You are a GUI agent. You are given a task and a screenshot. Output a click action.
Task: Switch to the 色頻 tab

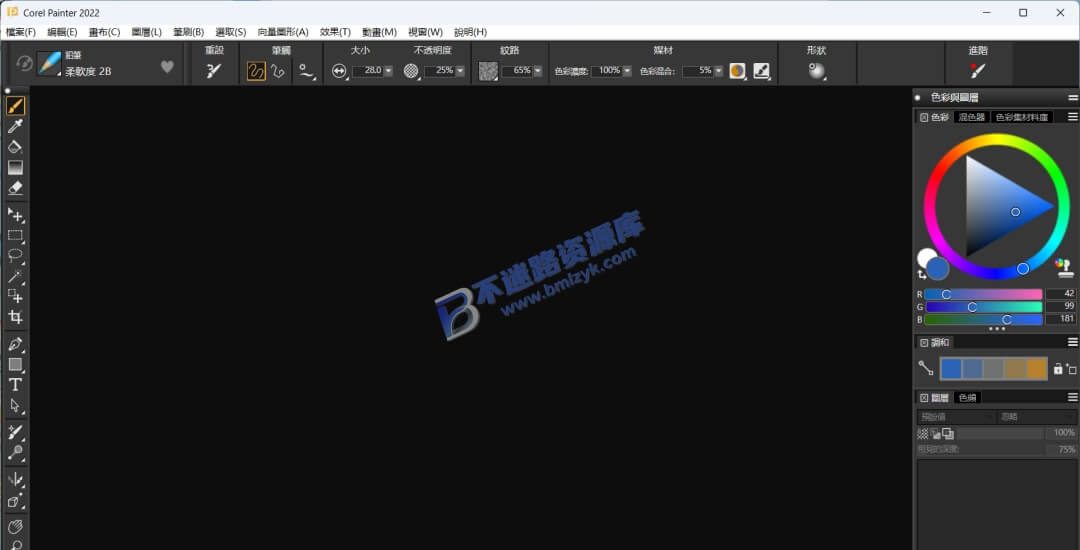967,397
